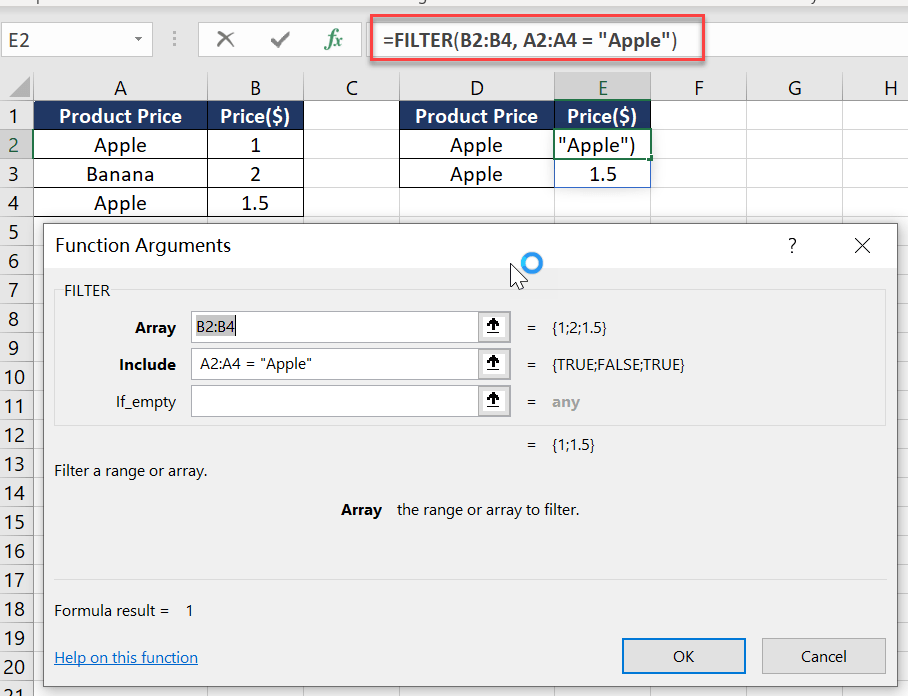Screen dimensions: 908x696
Task: Open the Help on this function link
Action: tap(126, 657)
